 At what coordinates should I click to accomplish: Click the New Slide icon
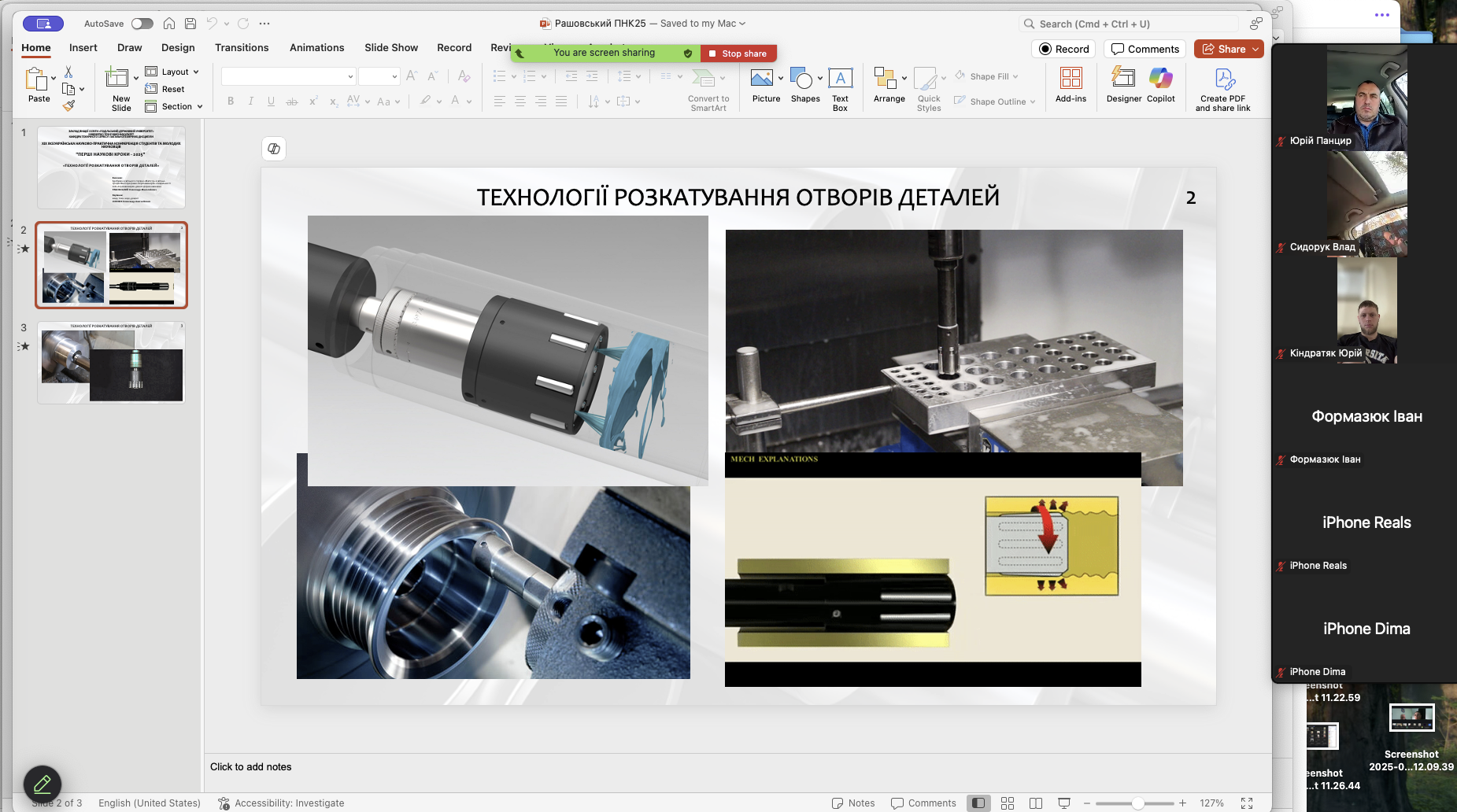coord(117,78)
